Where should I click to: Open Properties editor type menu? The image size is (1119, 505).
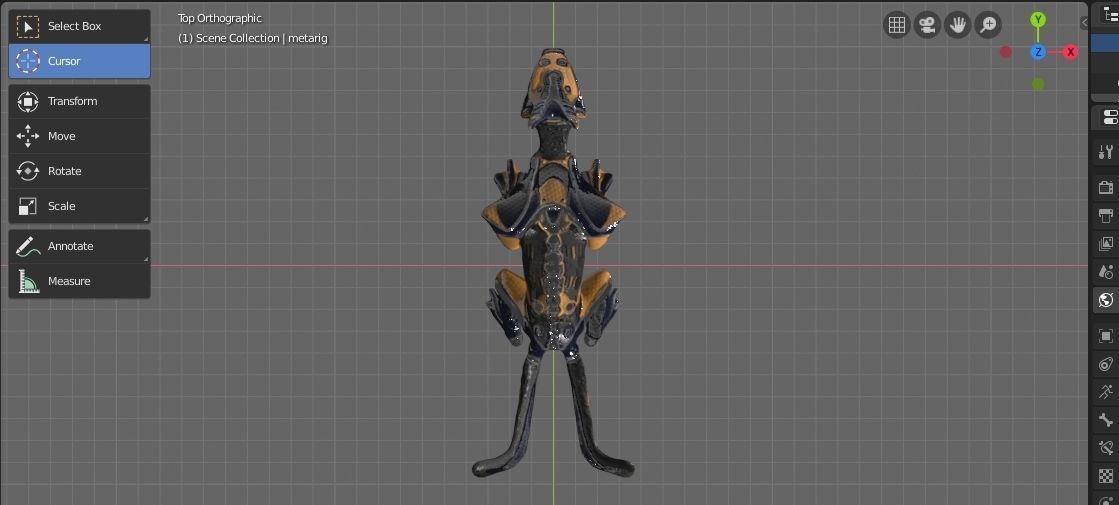[x=1110, y=118]
